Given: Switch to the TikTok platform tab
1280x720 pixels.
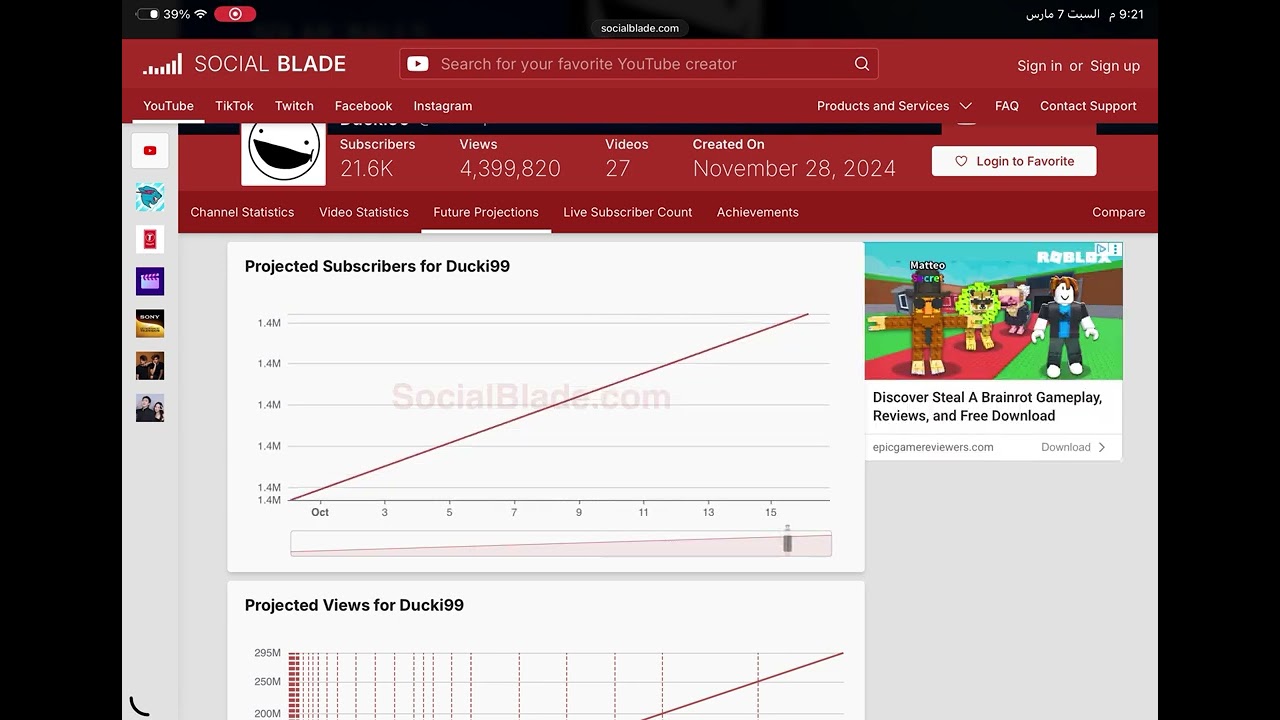Looking at the screenshot, I should coord(234,106).
